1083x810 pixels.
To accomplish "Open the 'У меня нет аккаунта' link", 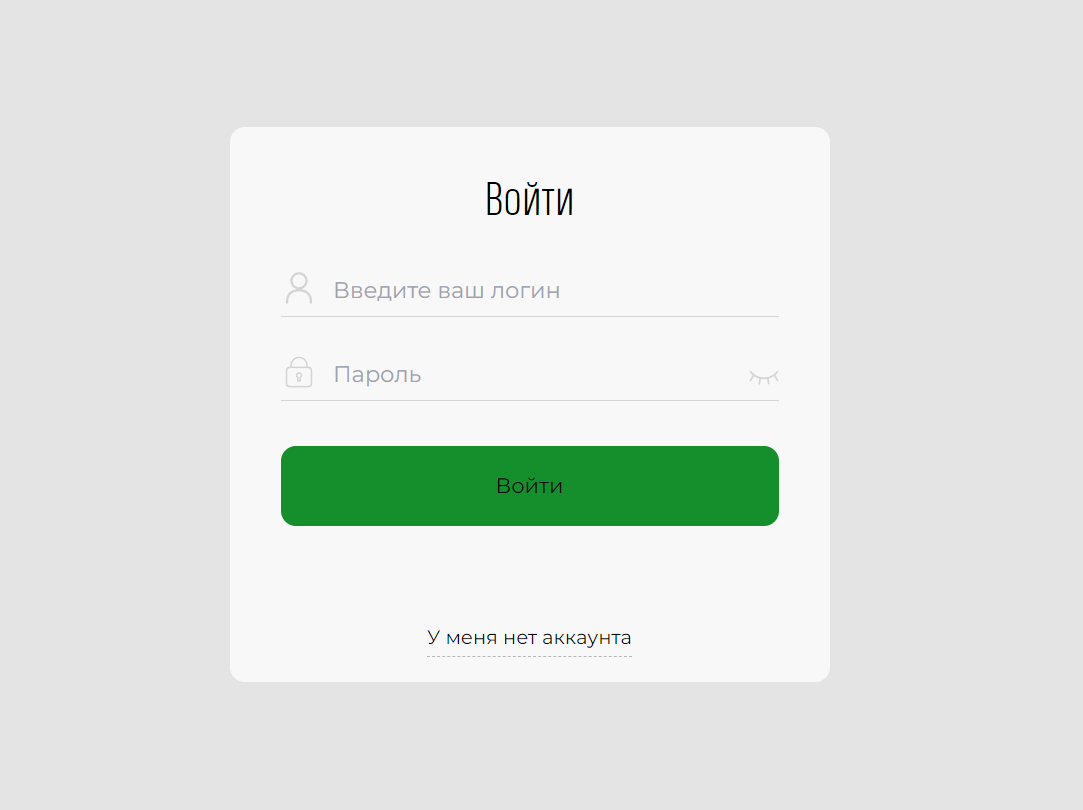I will 529,637.
